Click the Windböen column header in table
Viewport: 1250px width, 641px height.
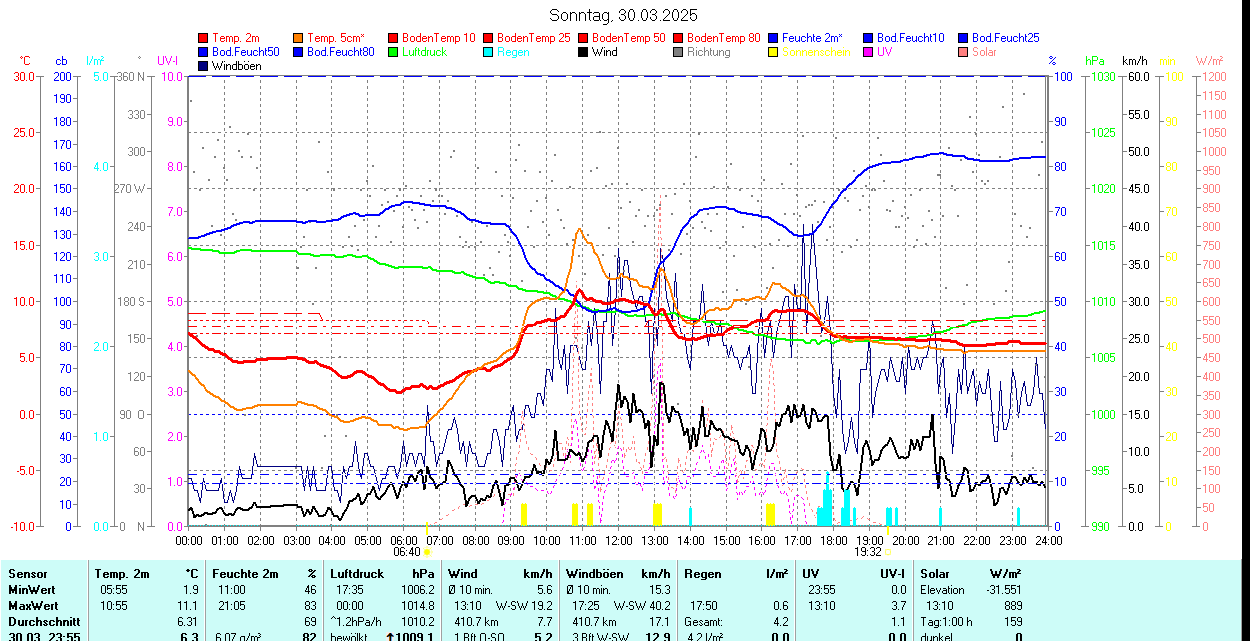(594, 574)
